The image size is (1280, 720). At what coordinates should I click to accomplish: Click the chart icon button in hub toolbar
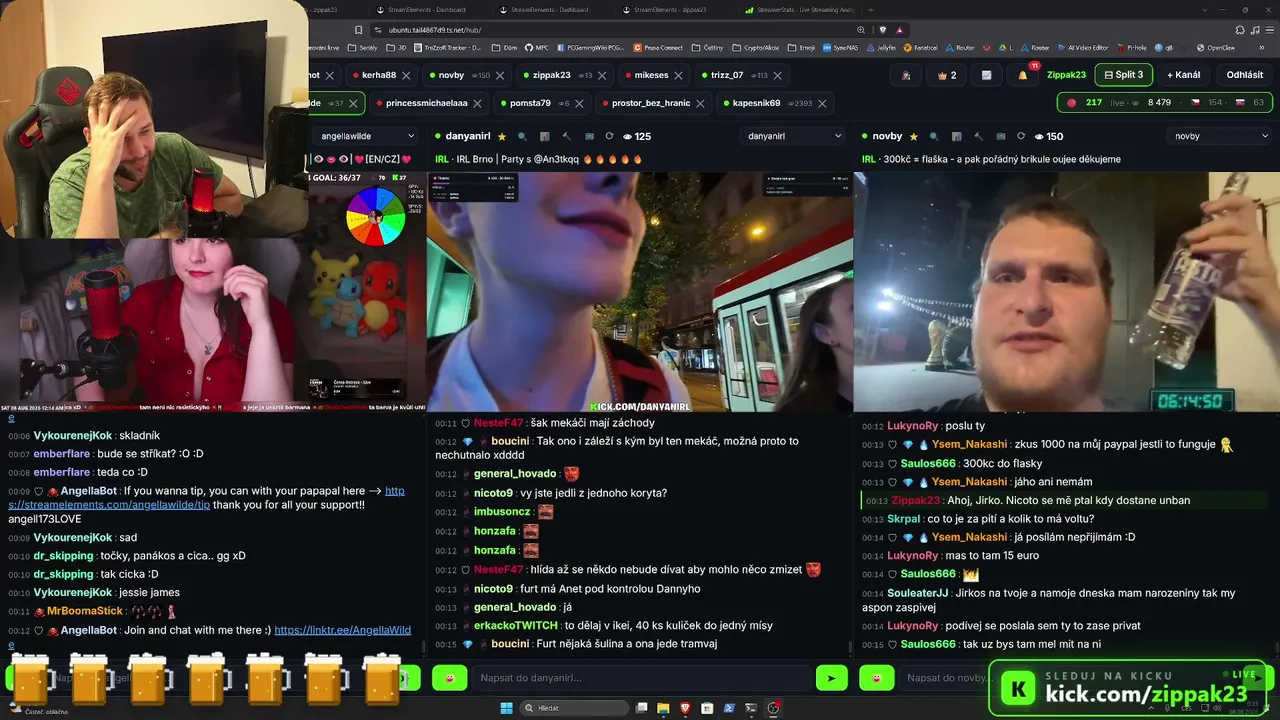(x=986, y=75)
